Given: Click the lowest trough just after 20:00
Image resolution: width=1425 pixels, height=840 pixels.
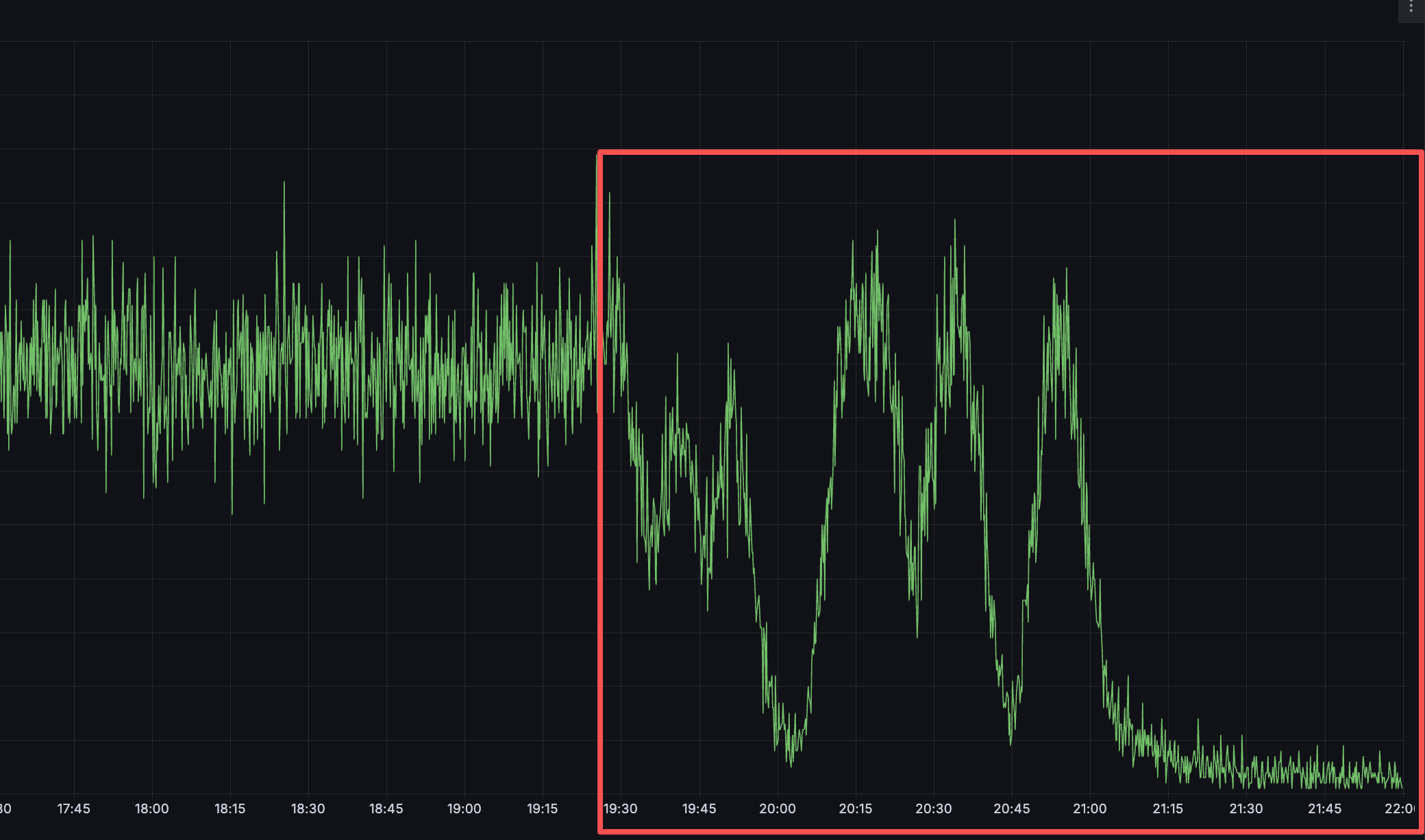Looking at the screenshot, I should click(x=791, y=765).
